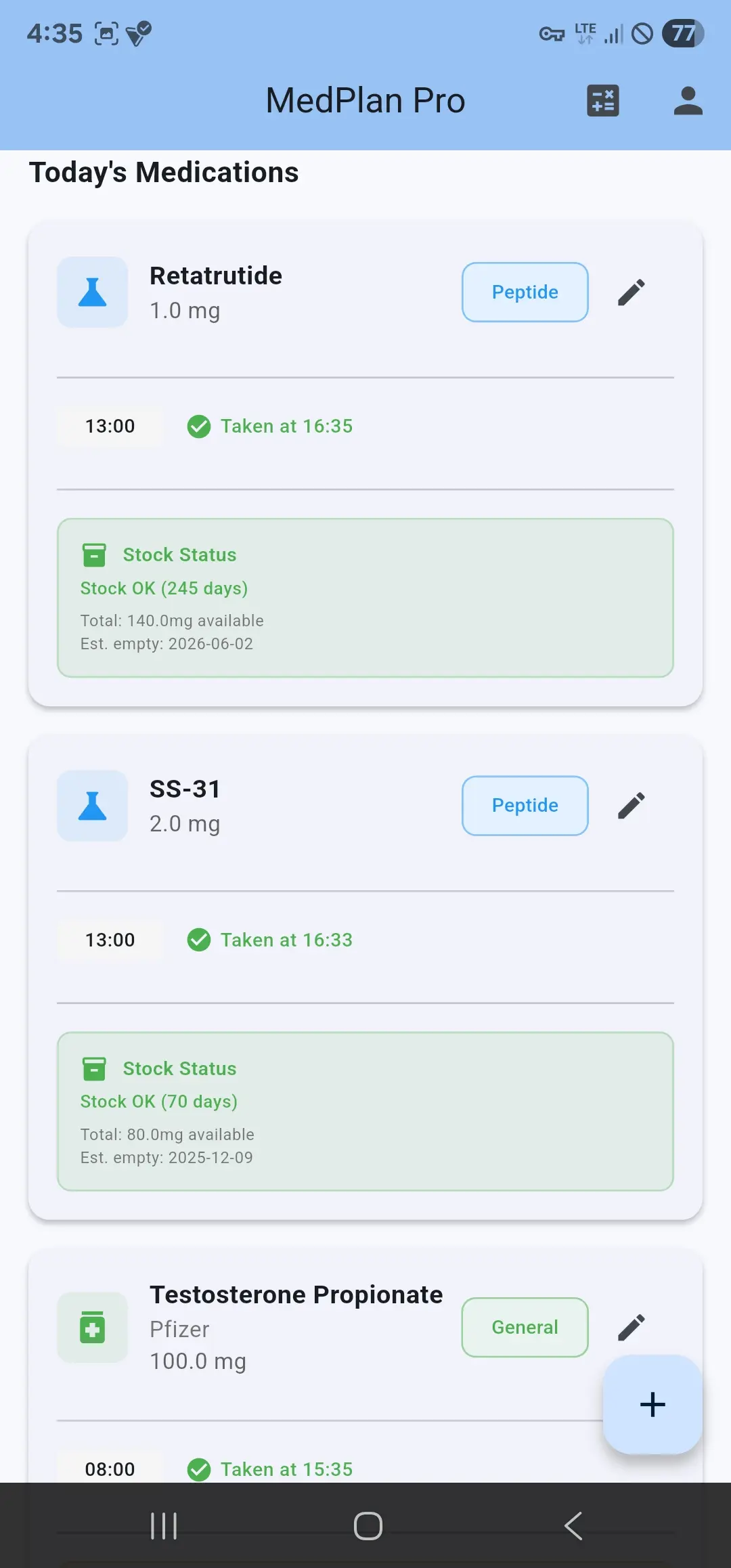Open Android recent apps button
The width and height of the screenshot is (731, 1568).
164,1526
